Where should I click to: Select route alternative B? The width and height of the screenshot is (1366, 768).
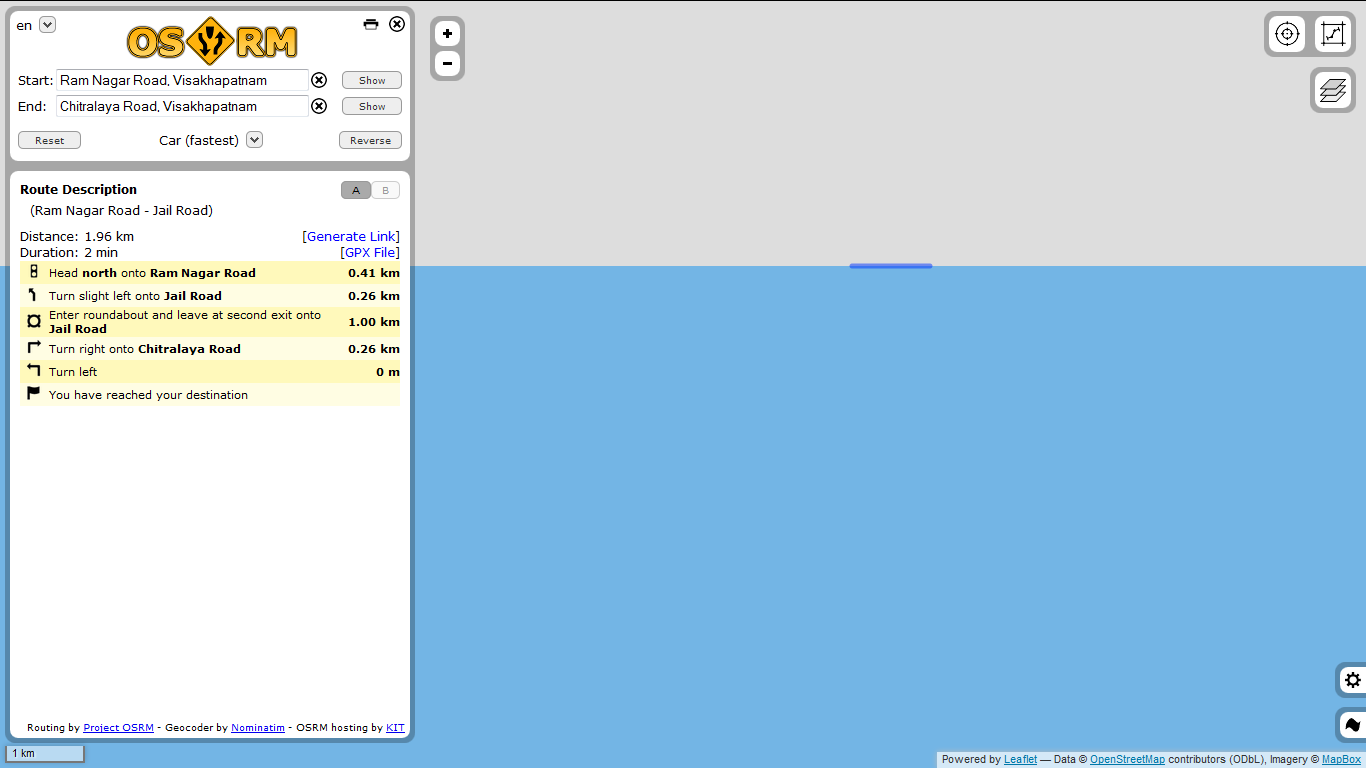coord(386,190)
